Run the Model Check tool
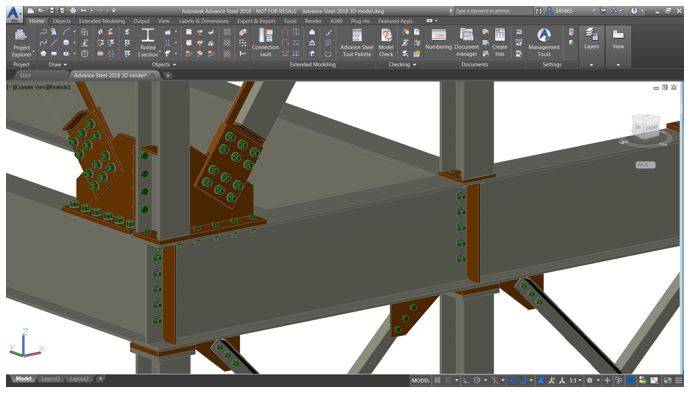The width and height of the screenshot is (691, 394). [x=386, y=43]
